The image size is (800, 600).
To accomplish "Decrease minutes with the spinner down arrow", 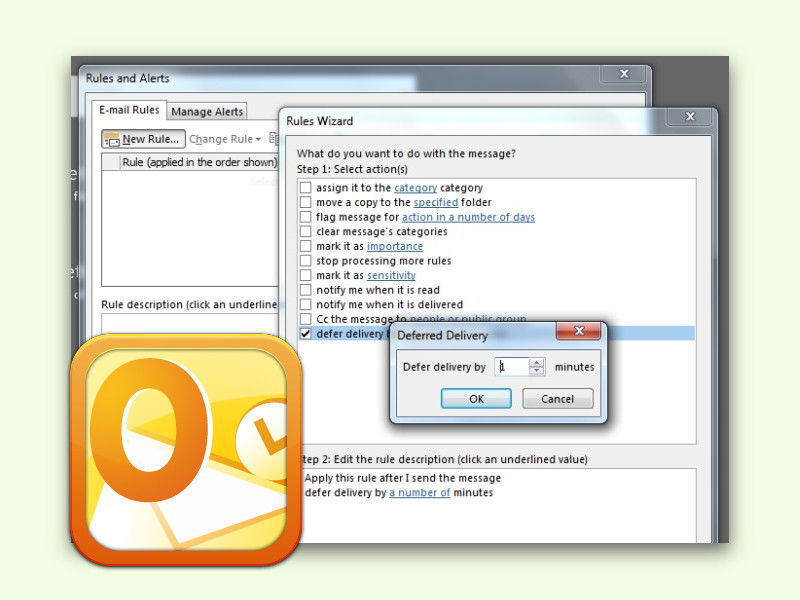I will pyautogui.click(x=536, y=371).
